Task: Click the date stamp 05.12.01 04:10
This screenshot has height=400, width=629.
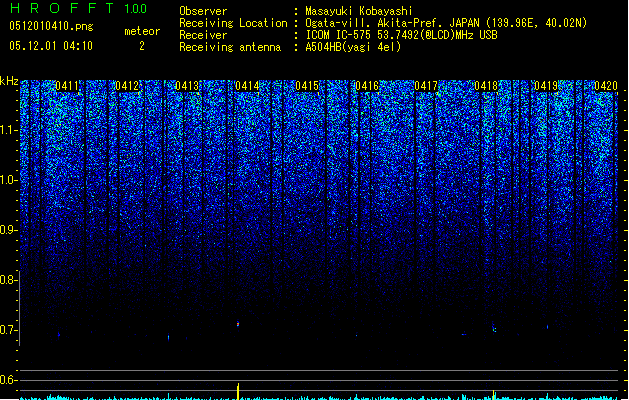Action: tap(51, 46)
